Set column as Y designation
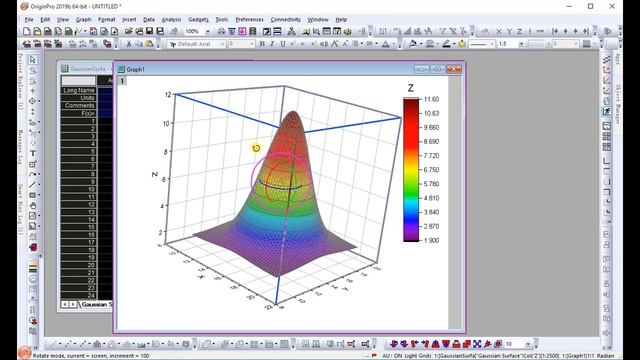640x360 pixels. pos(509,31)
